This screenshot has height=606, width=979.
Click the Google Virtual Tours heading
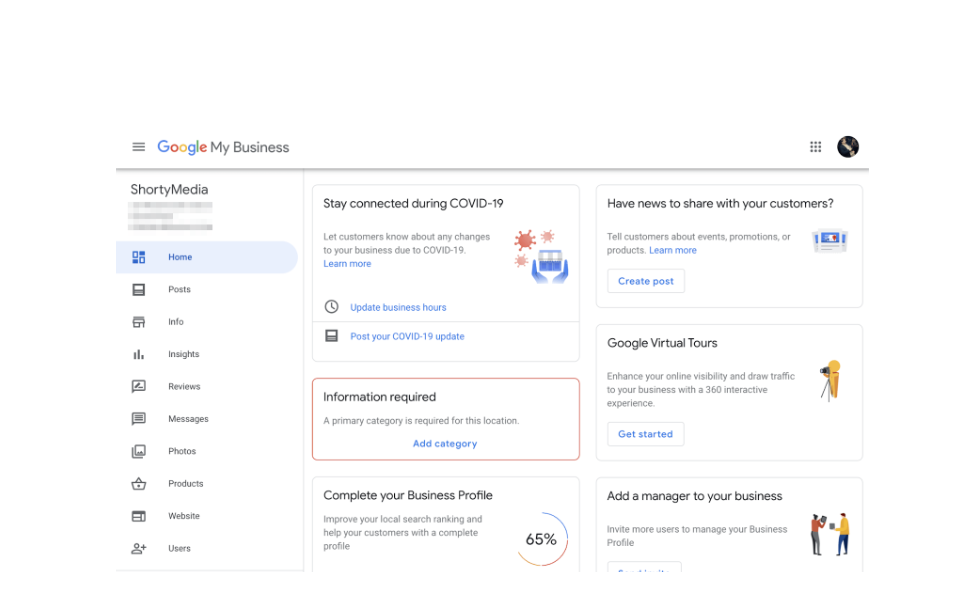coord(662,343)
